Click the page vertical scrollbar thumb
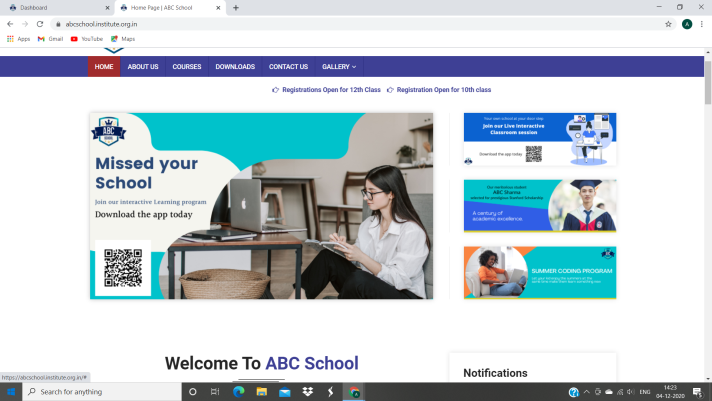The height and width of the screenshot is (401, 712). 708,83
